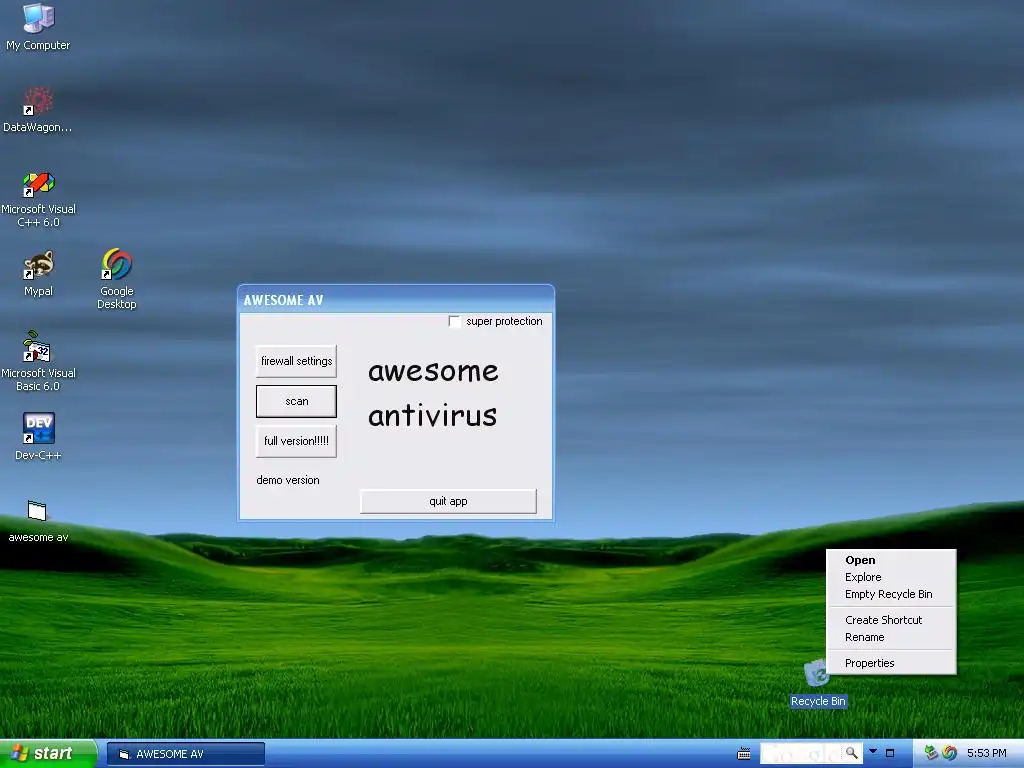Select Microsoft Visual C++ 6.0 shortcut
This screenshot has height=768, width=1024.
point(38,199)
